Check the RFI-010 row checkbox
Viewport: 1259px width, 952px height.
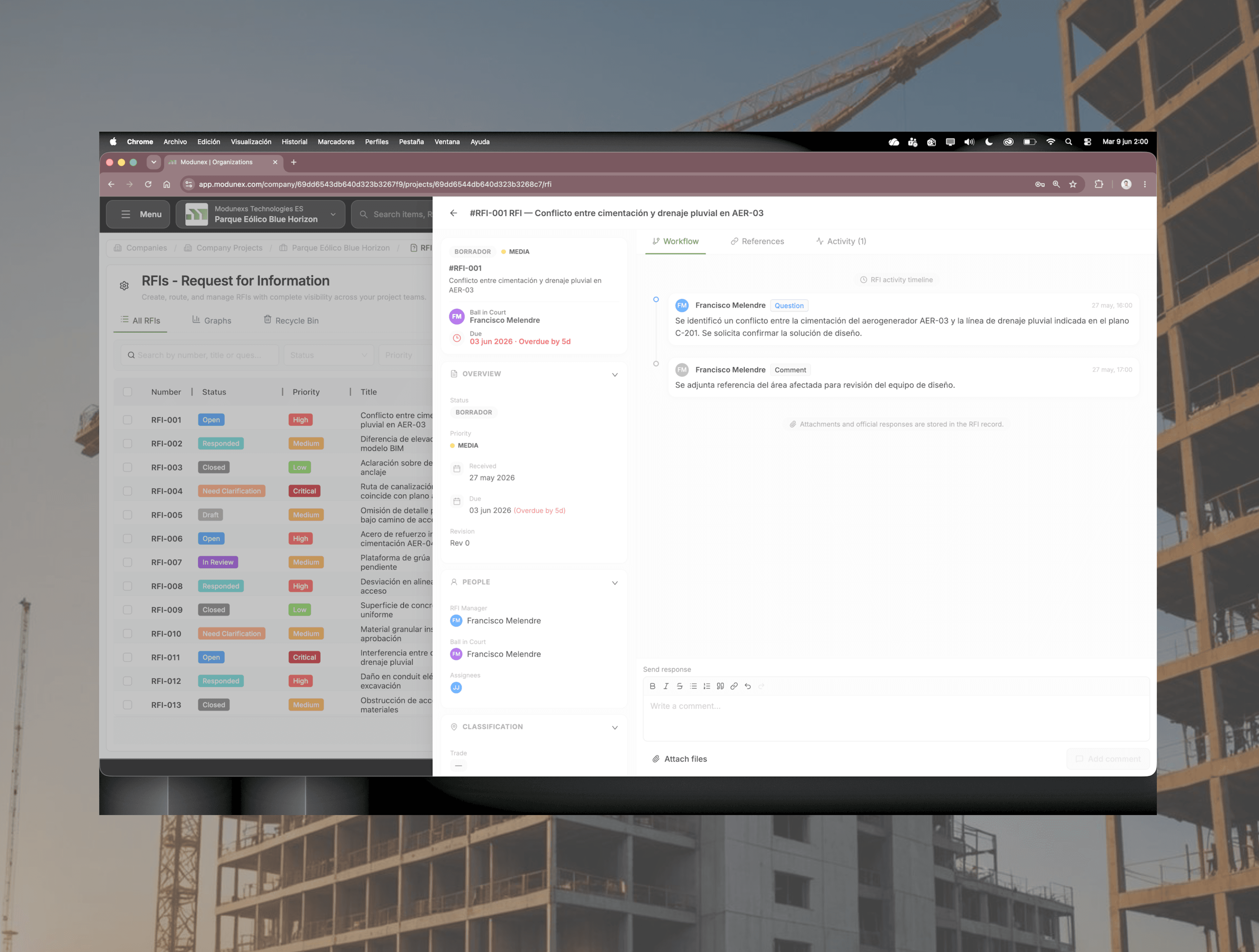(x=128, y=633)
